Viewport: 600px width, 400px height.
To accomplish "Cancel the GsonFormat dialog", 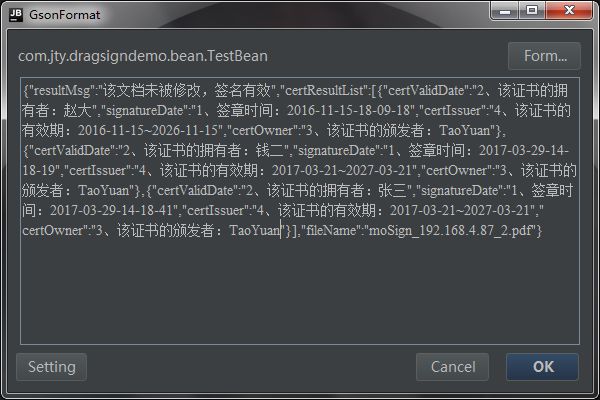I will pyautogui.click(x=453, y=367).
